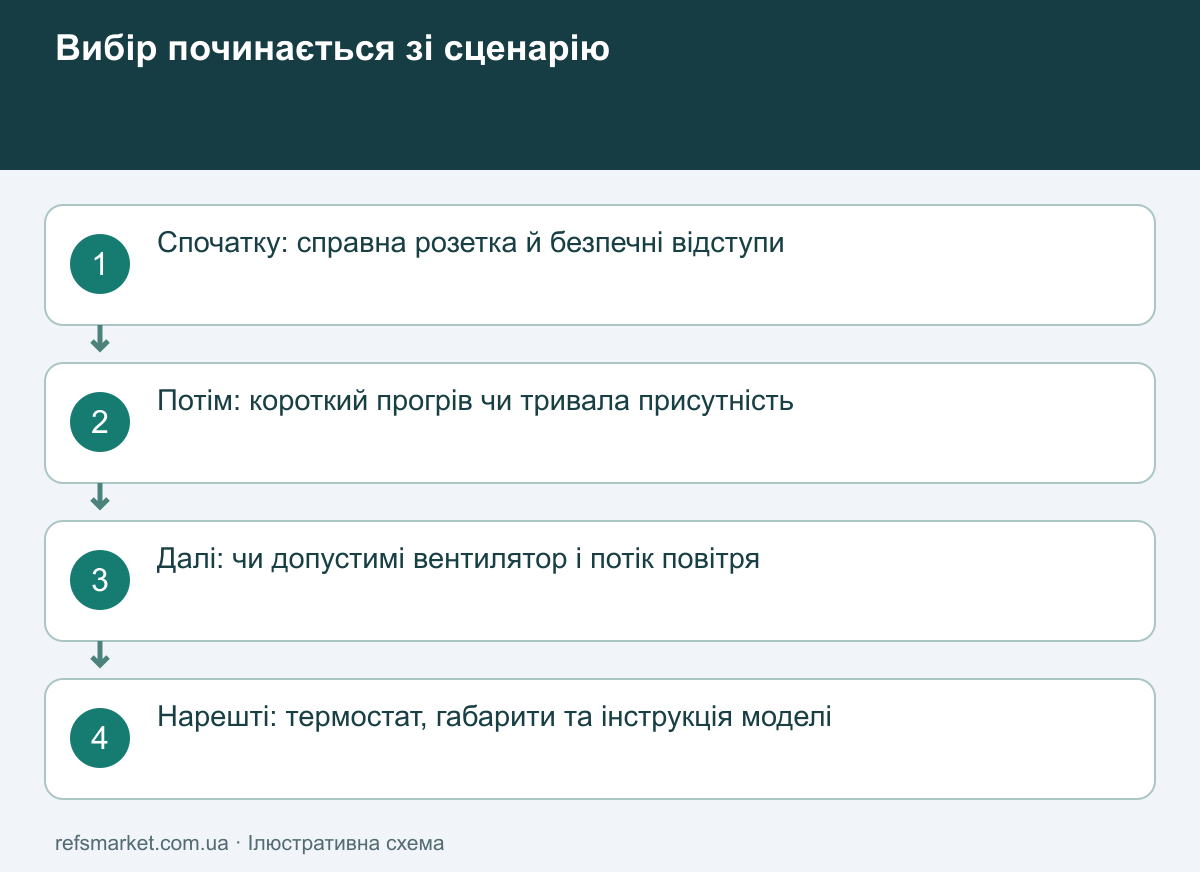
Task: Click the number 4 step circle
Action: tap(100, 739)
